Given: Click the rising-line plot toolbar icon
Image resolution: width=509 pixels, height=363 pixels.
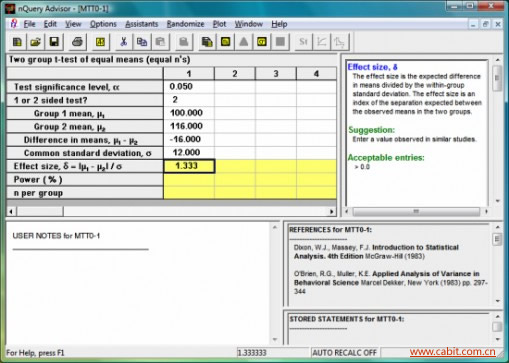Looking at the screenshot, I should (x=322, y=42).
